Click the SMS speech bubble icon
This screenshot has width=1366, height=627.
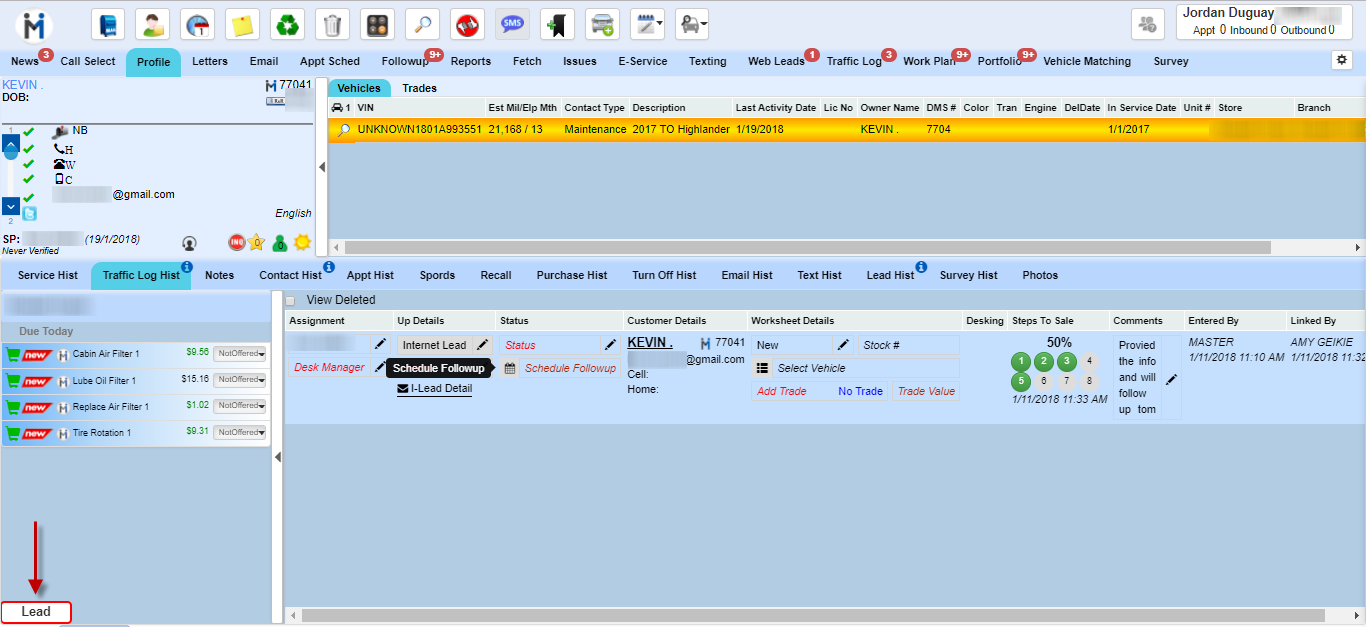512,25
